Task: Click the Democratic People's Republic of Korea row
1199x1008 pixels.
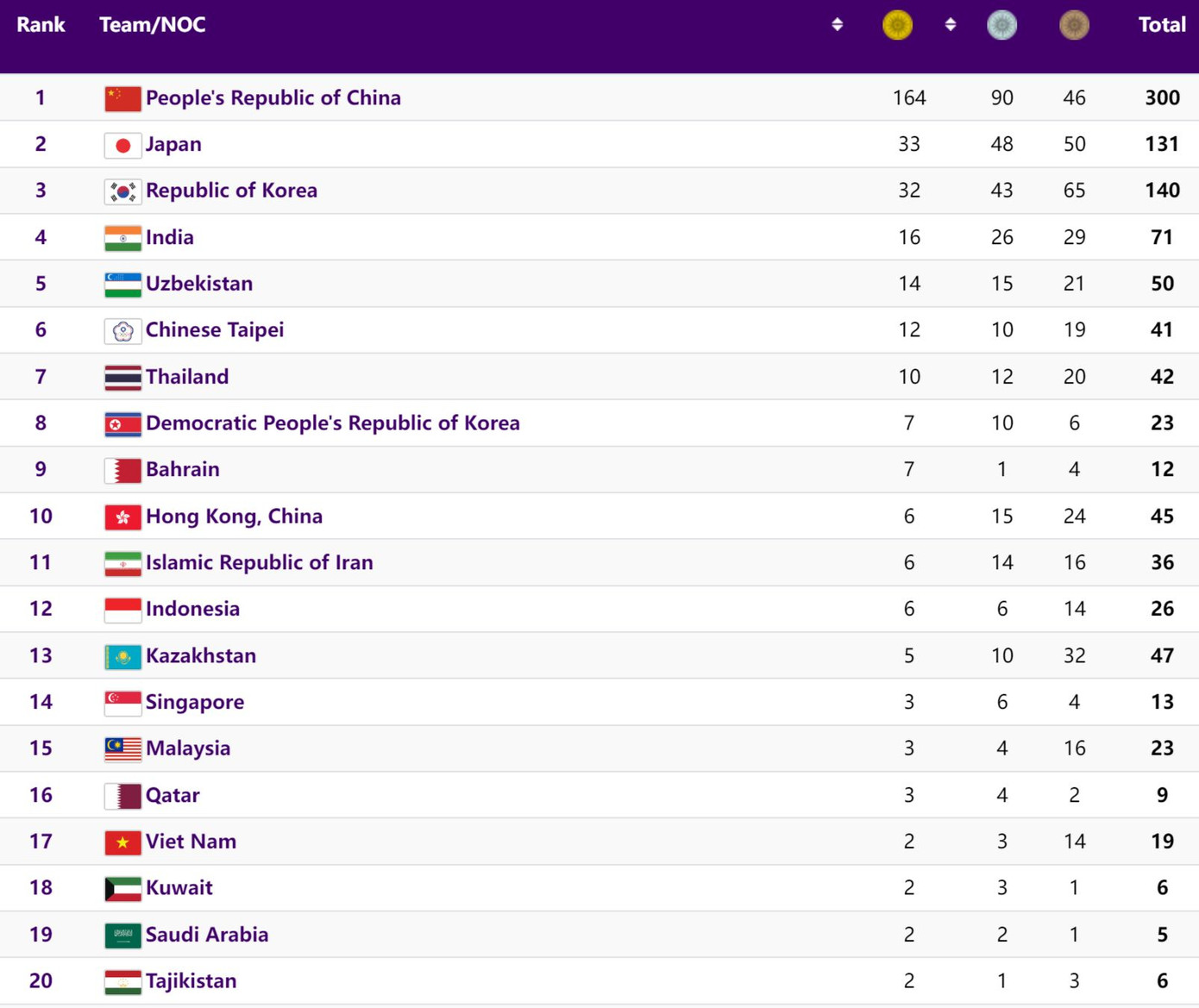Action: click(x=333, y=423)
